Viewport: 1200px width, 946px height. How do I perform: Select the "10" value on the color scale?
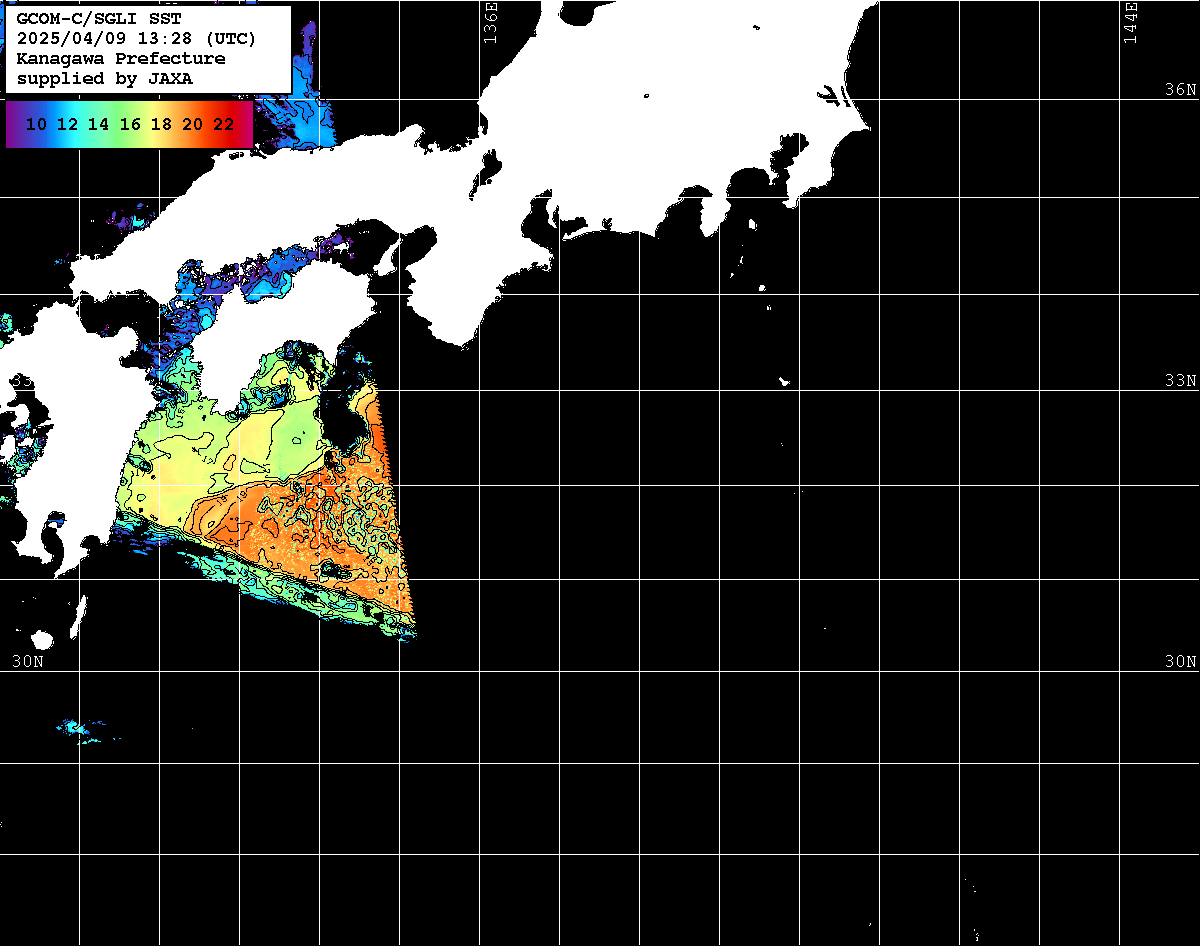click(37, 125)
